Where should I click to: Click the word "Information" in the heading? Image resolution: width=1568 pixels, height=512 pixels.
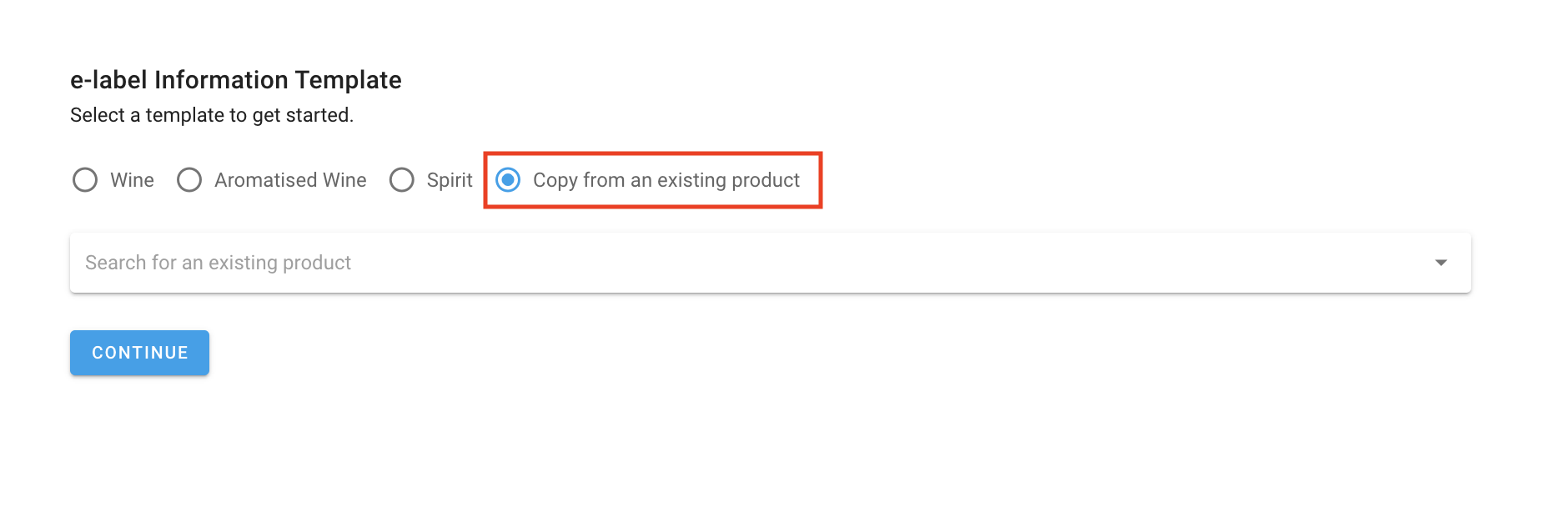tap(220, 80)
